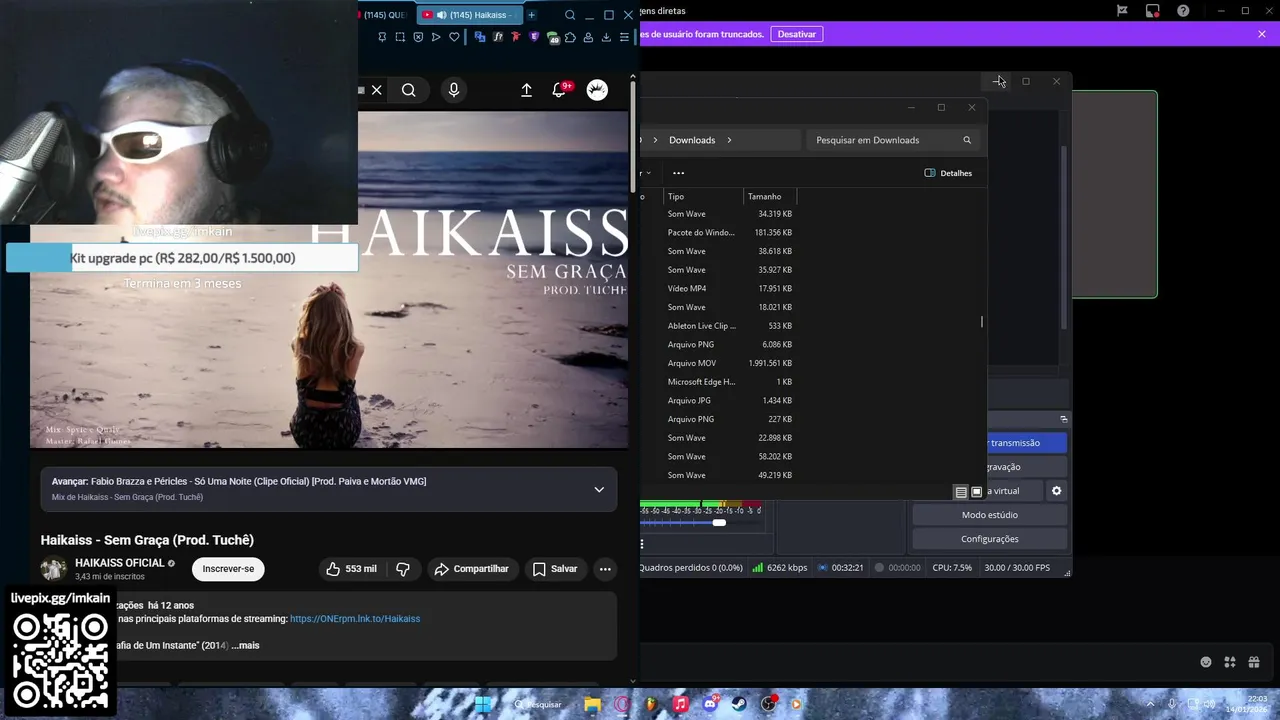Open Steam from the taskbar
This screenshot has width=1280, height=720.
739,704
